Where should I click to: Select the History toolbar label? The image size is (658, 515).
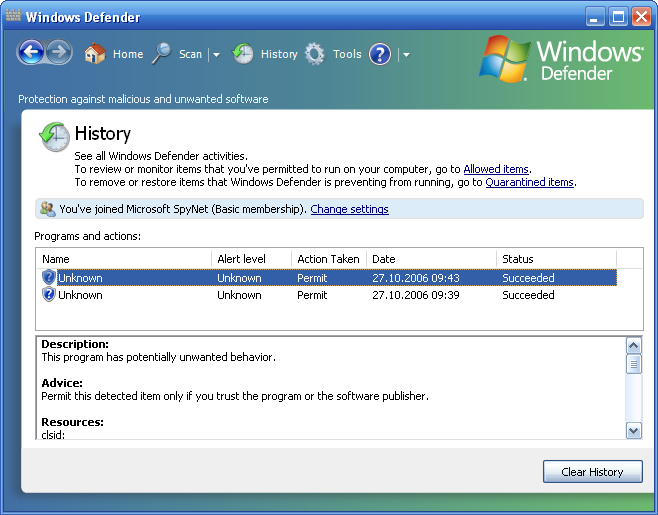pyautogui.click(x=279, y=54)
